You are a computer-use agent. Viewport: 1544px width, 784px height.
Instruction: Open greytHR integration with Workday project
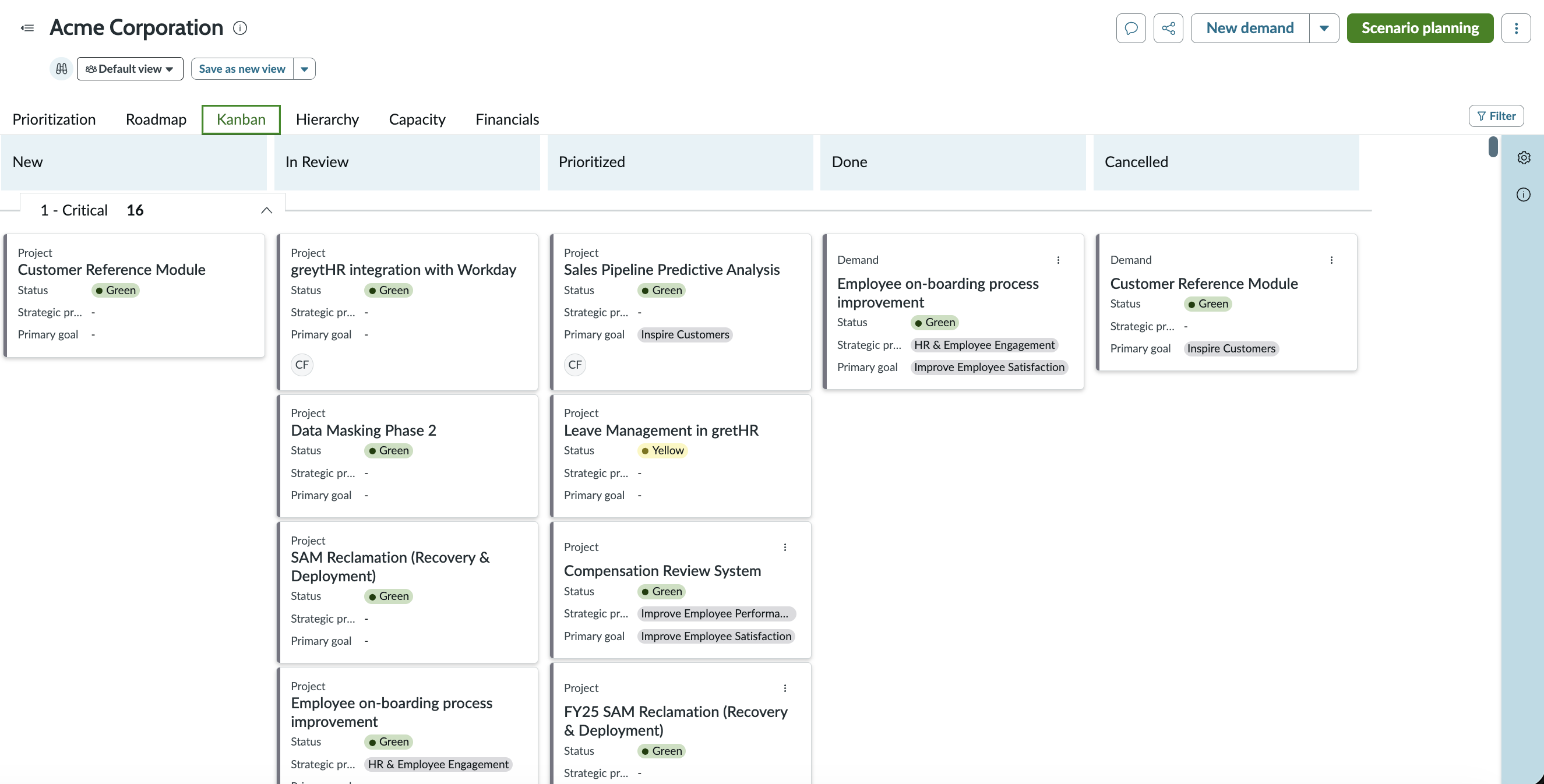click(403, 270)
